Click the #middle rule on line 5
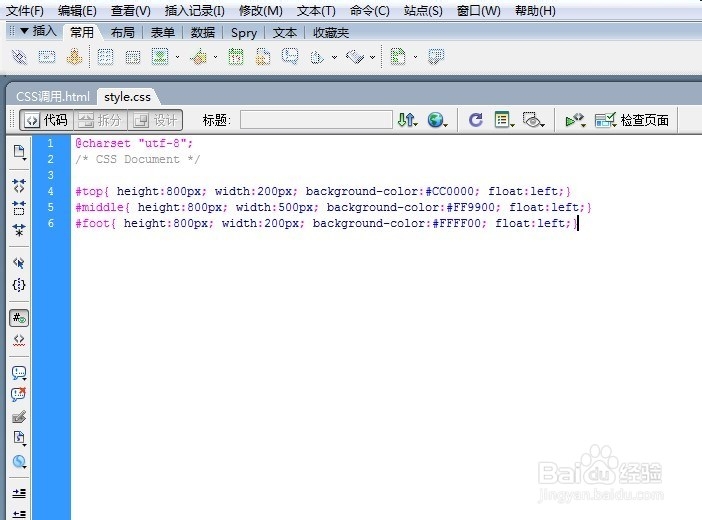Image resolution: width=702 pixels, height=520 pixels. [x=334, y=207]
